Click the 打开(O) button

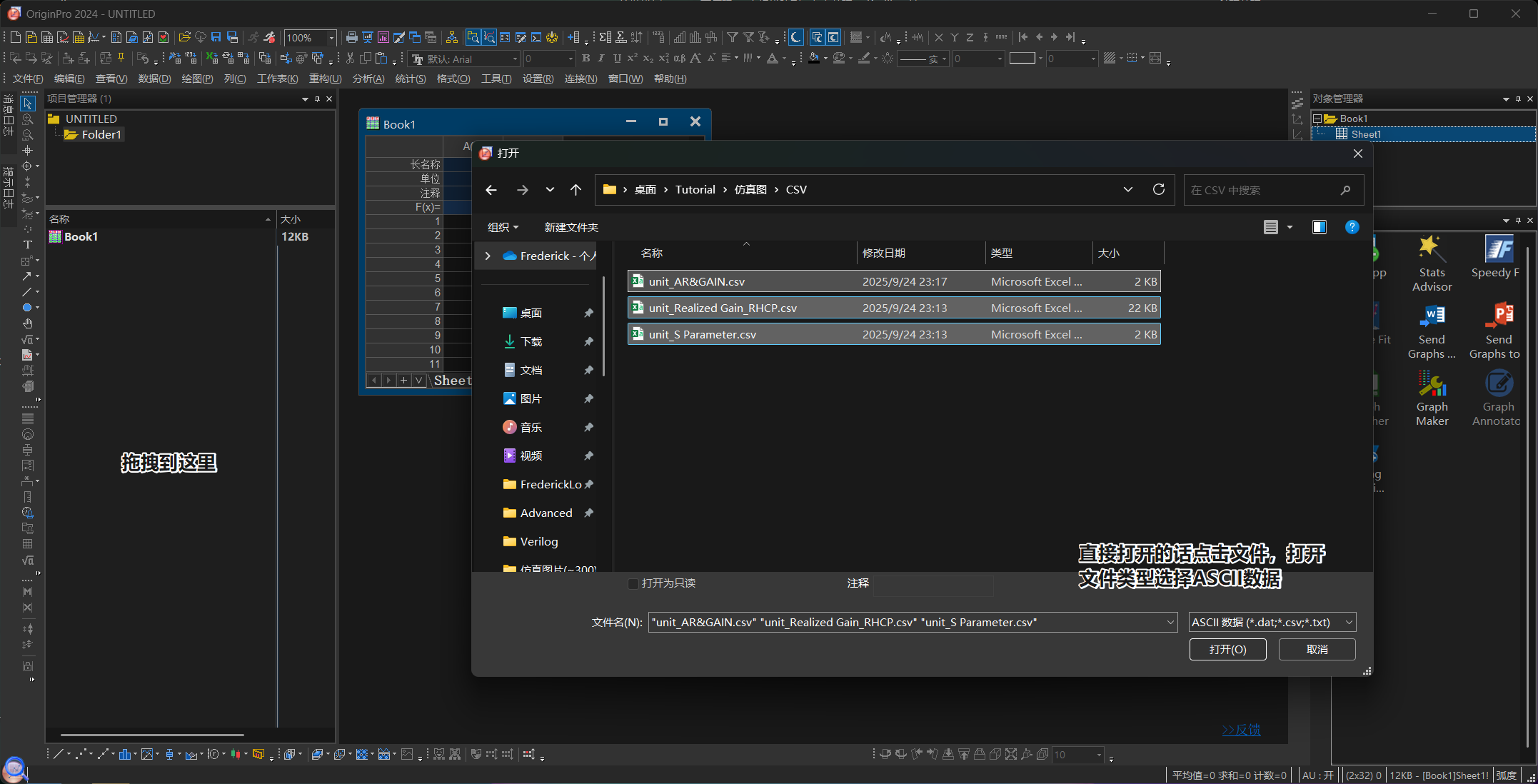[1227, 649]
